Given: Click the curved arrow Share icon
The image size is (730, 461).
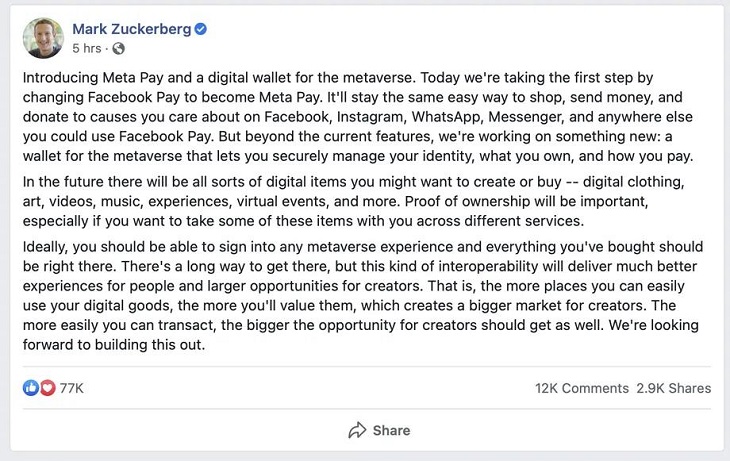Looking at the screenshot, I should tap(357, 430).
